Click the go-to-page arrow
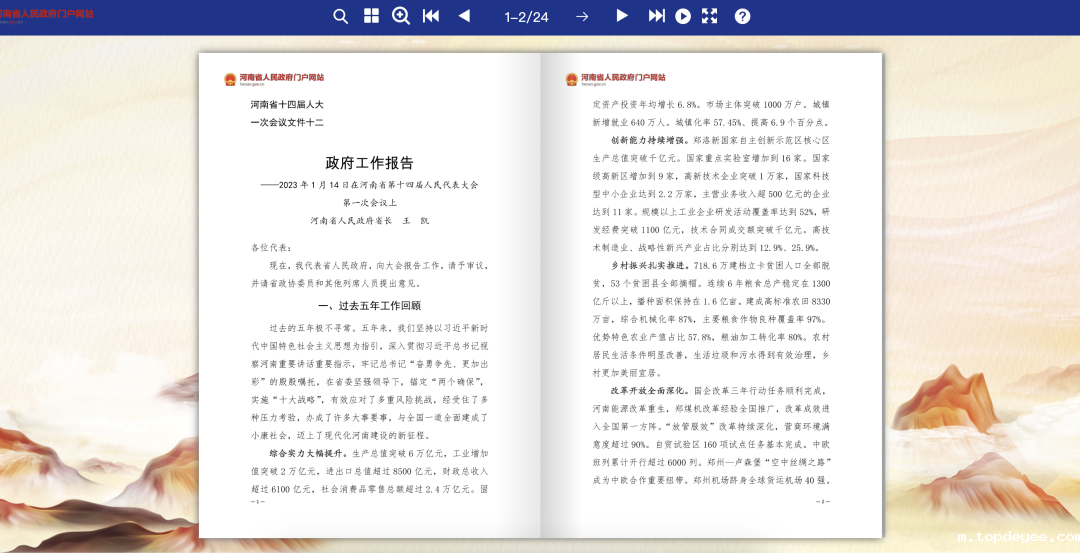The image size is (1080, 553). coord(582,16)
